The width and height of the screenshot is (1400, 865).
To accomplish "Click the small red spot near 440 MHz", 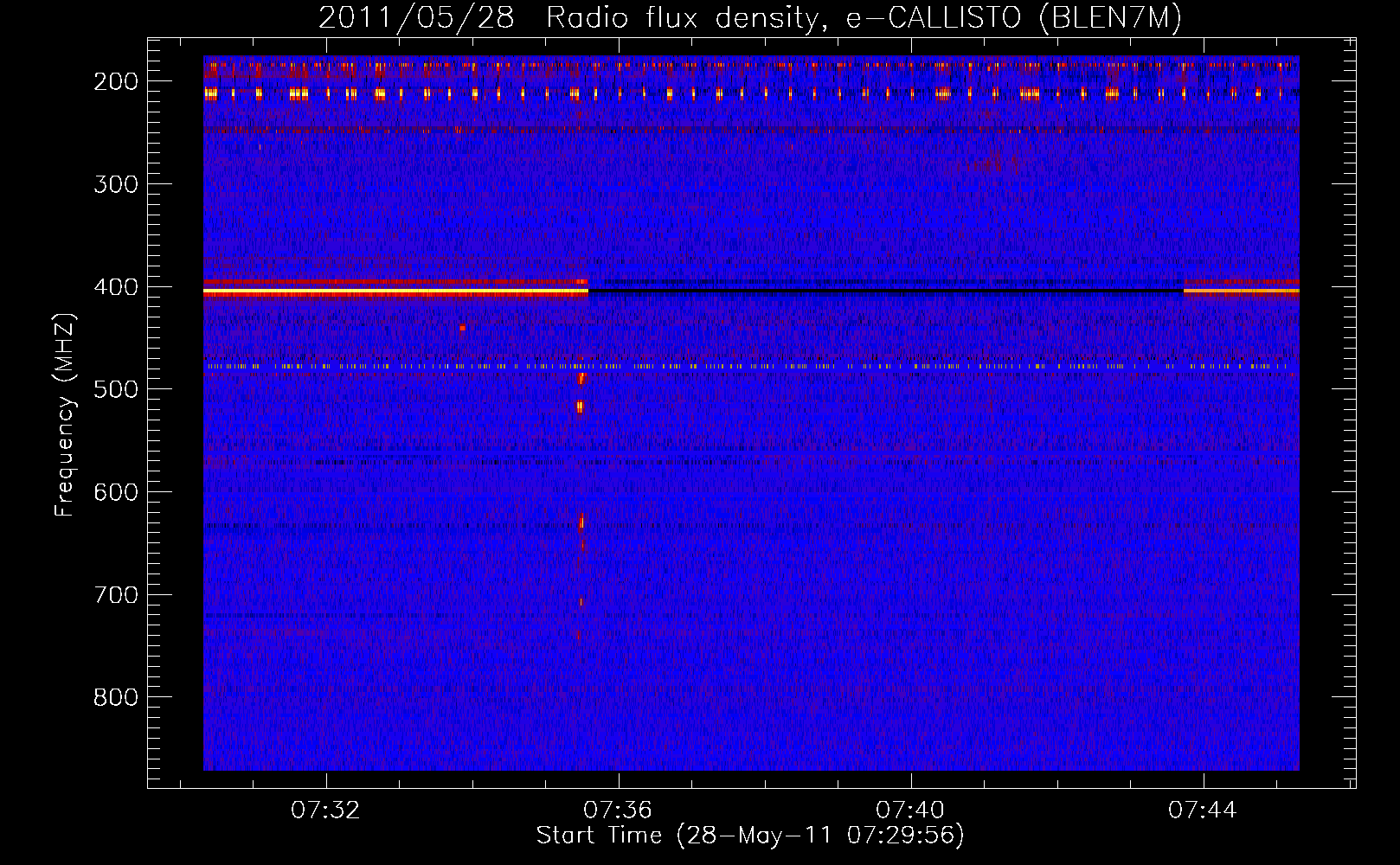I will (462, 328).
